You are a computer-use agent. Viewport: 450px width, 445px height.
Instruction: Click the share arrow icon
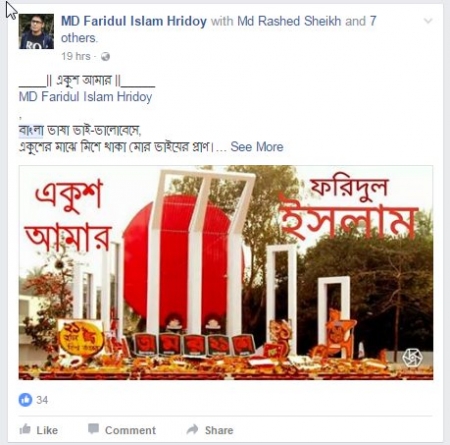tap(192, 429)
